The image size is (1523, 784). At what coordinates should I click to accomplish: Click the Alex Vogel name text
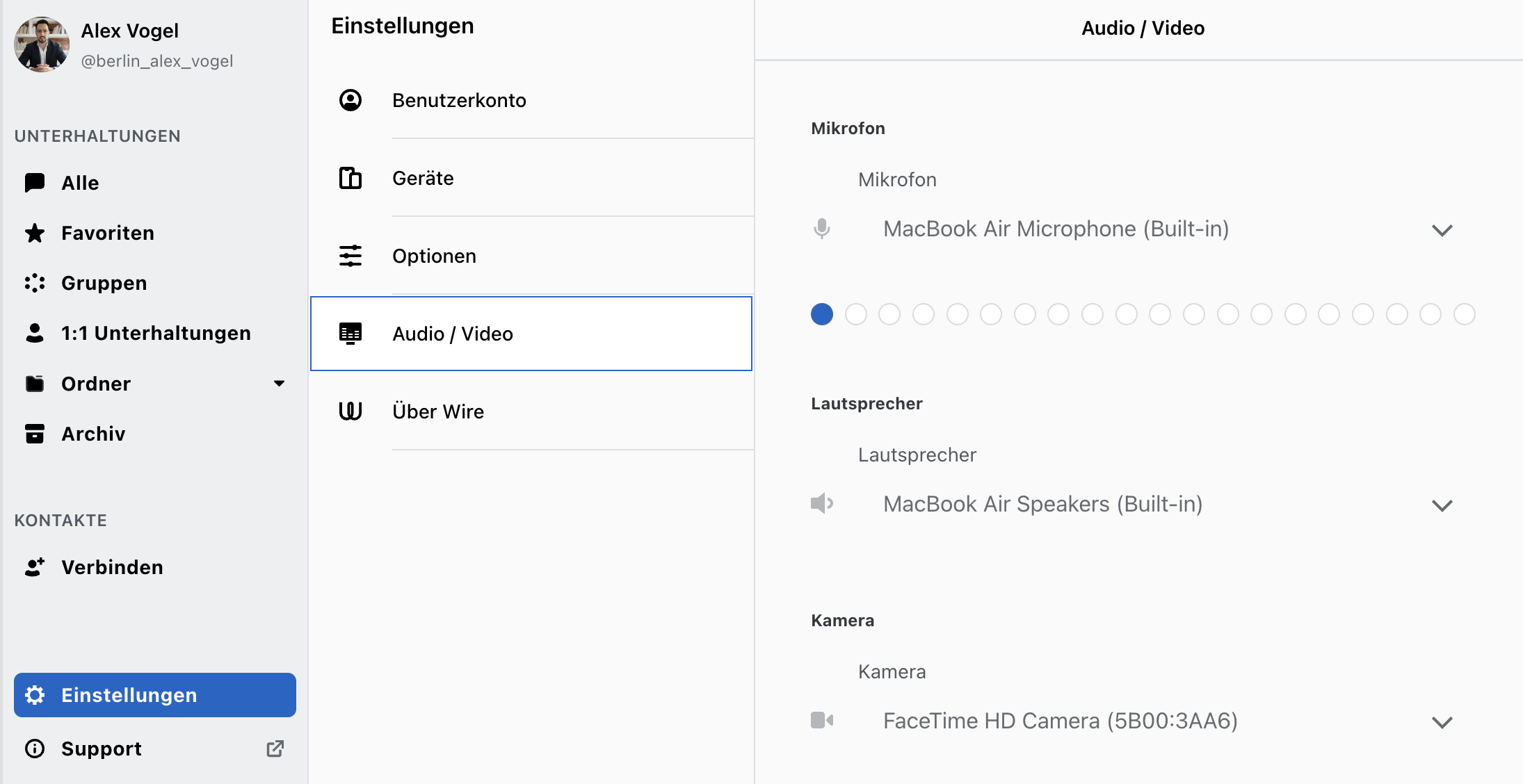click(x=129, y=31)
